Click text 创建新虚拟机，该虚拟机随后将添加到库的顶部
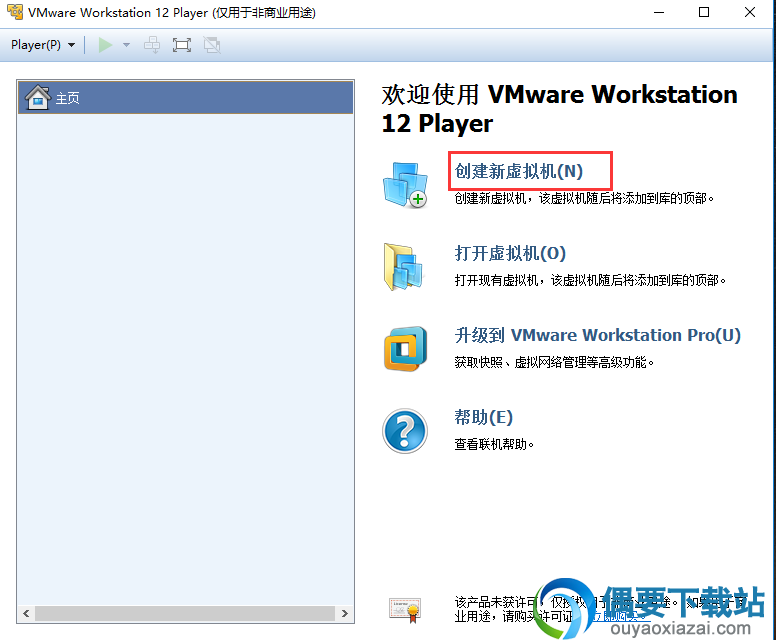776x640 pixels. tap(584, 198)
